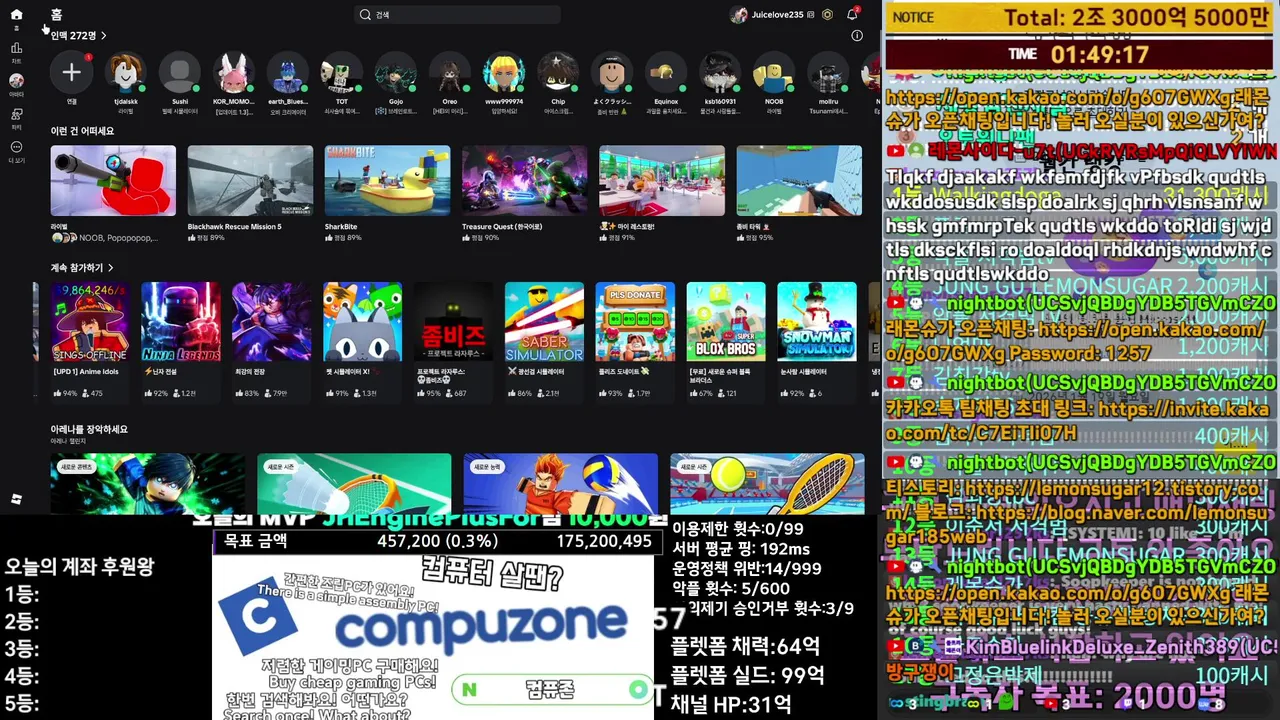Open the Super Blox Bros game tile
Viewport: 1280px width, 720px height.
(x=726, y=322)
